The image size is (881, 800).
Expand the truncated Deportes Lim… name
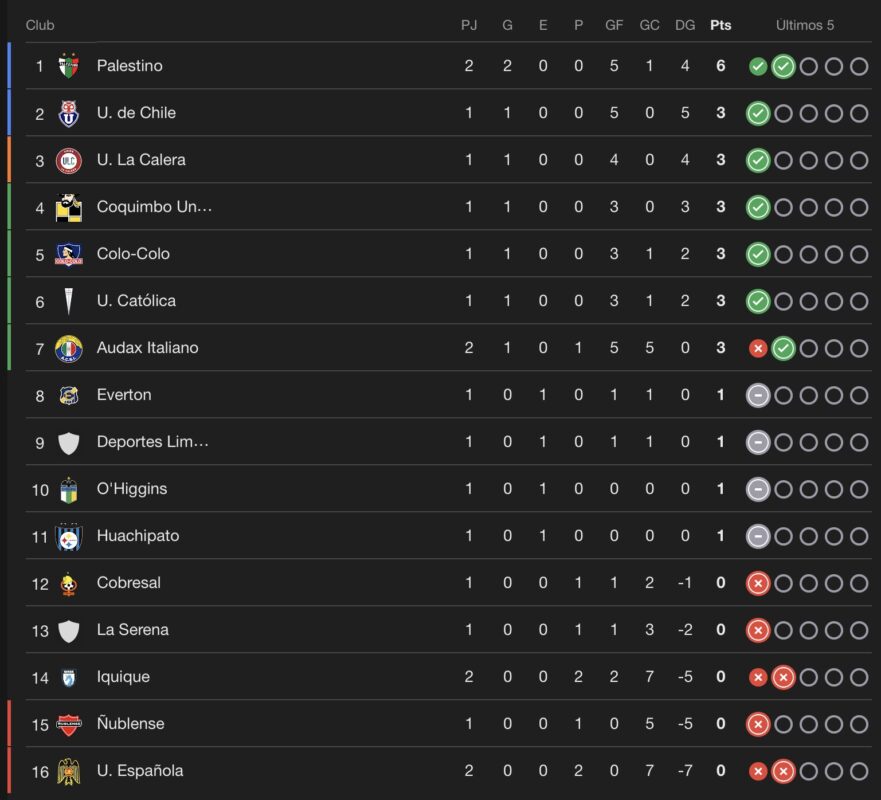coord(150,441)
